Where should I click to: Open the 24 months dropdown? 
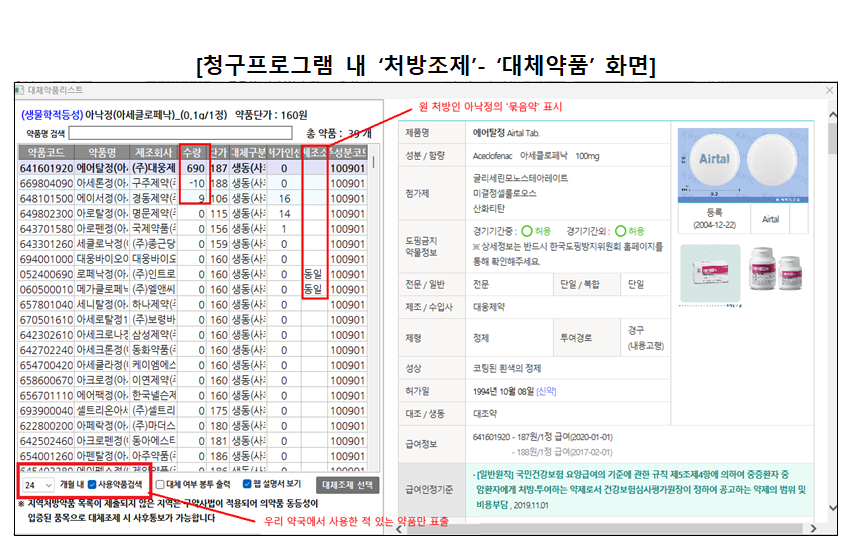(37, 484)
